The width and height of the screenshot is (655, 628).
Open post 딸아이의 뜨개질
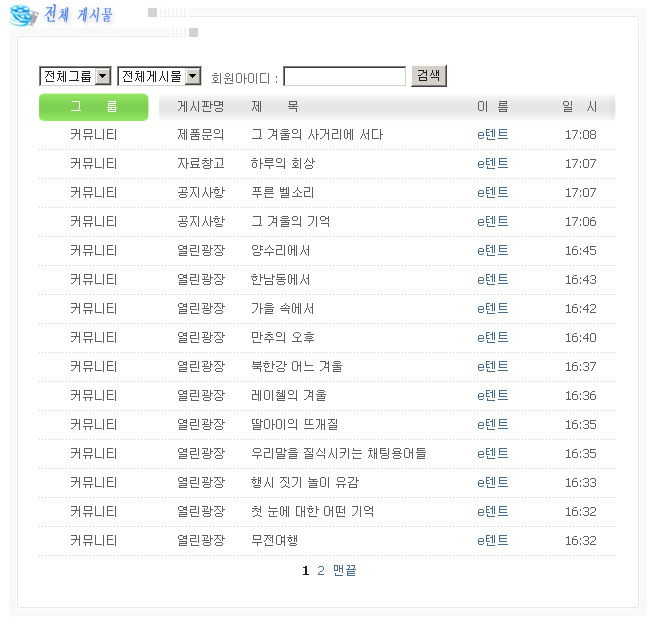click(294, 425)
